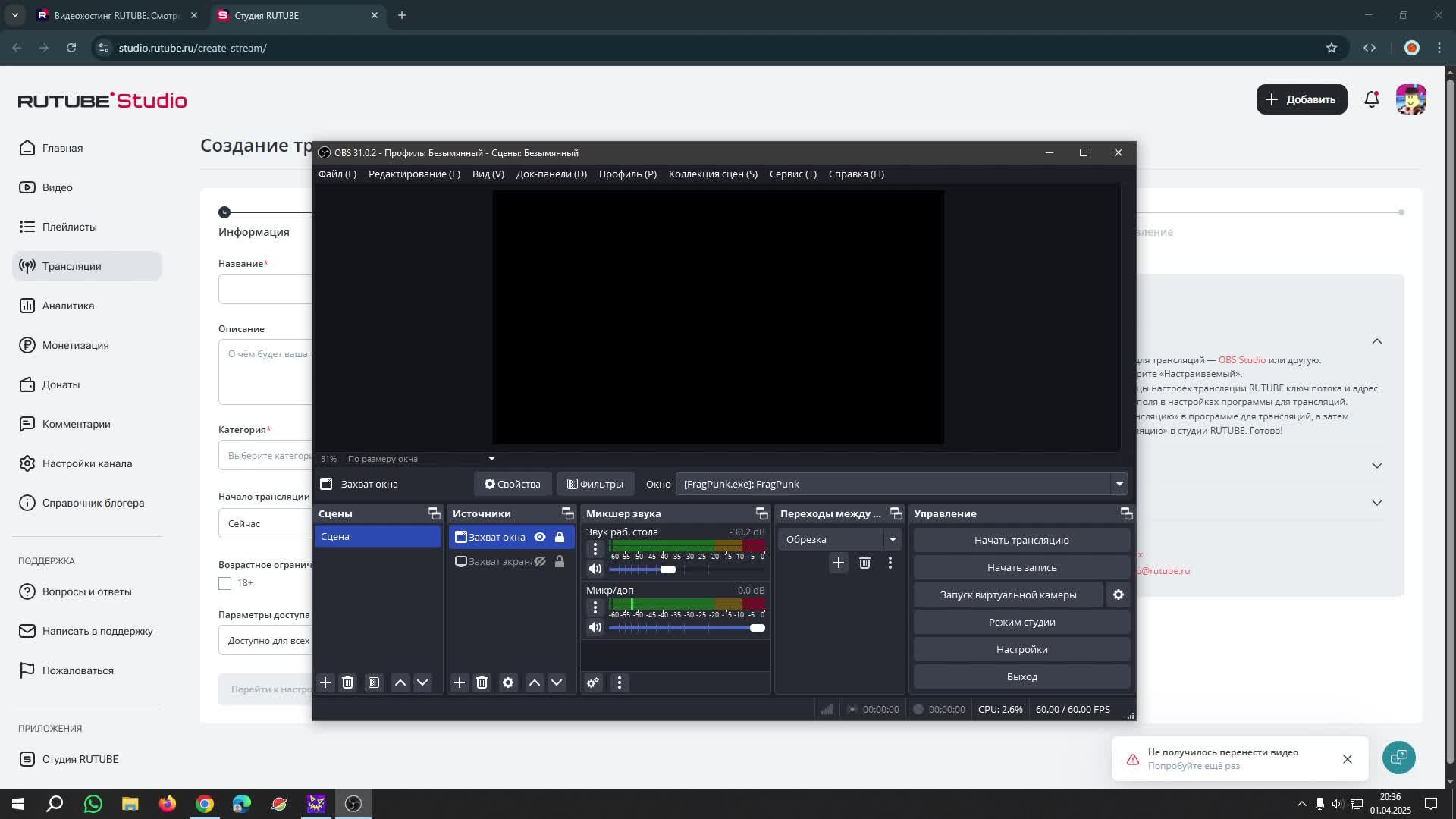The width and height of the screenshot is (1456, 819).
Task: Click the Фильтры button
Action: click(595, 484)
